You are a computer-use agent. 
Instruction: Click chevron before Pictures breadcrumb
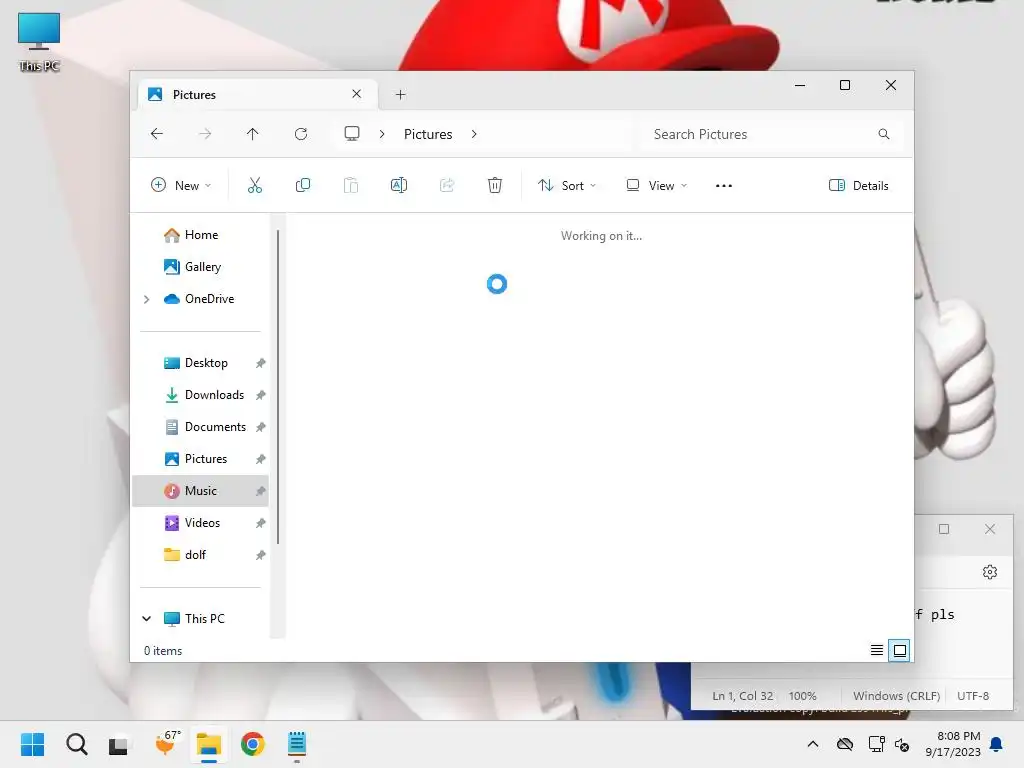pos(382,134)
